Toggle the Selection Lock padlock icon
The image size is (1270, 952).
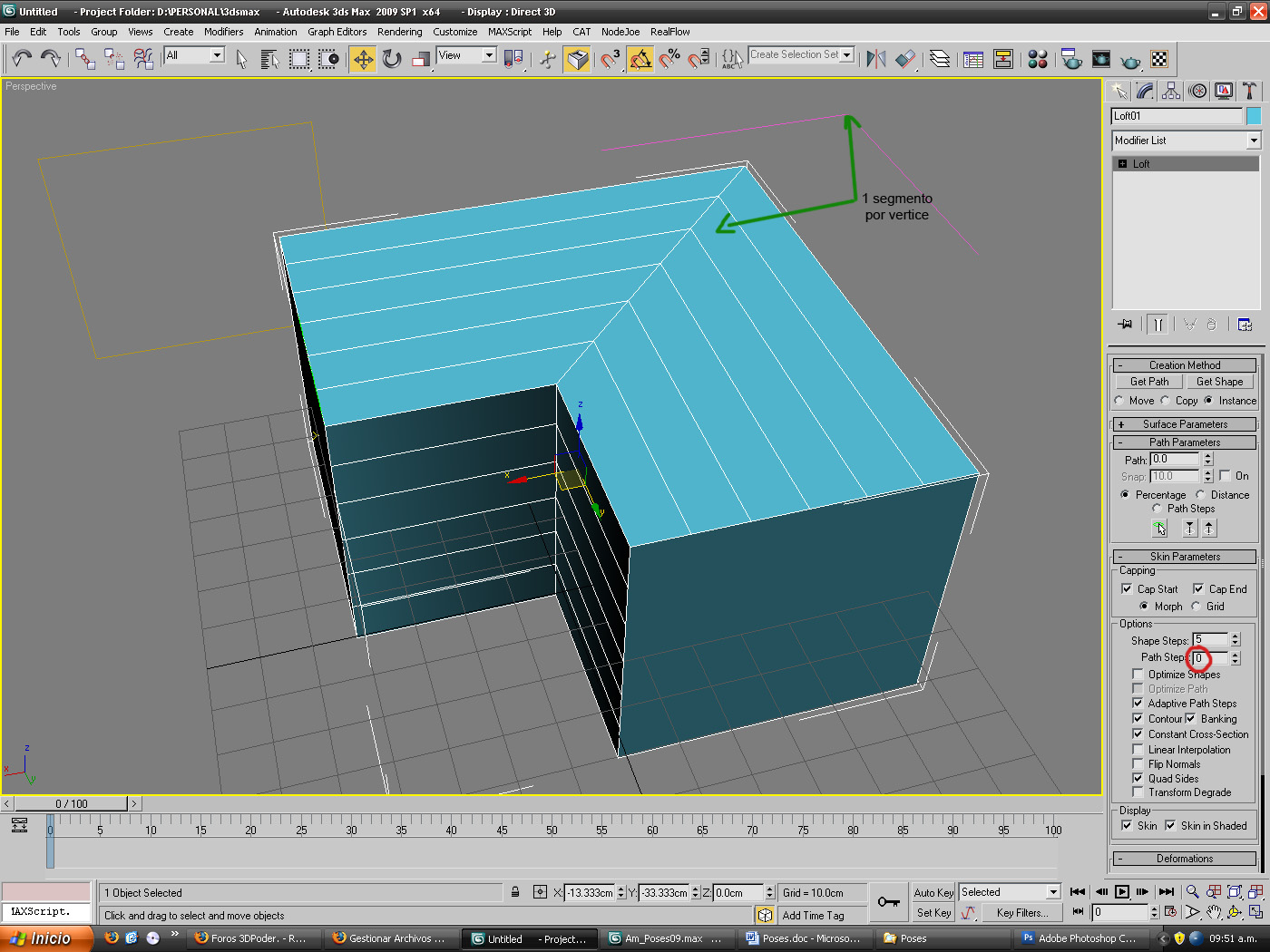pyautogui.click(x=515, y=892)
